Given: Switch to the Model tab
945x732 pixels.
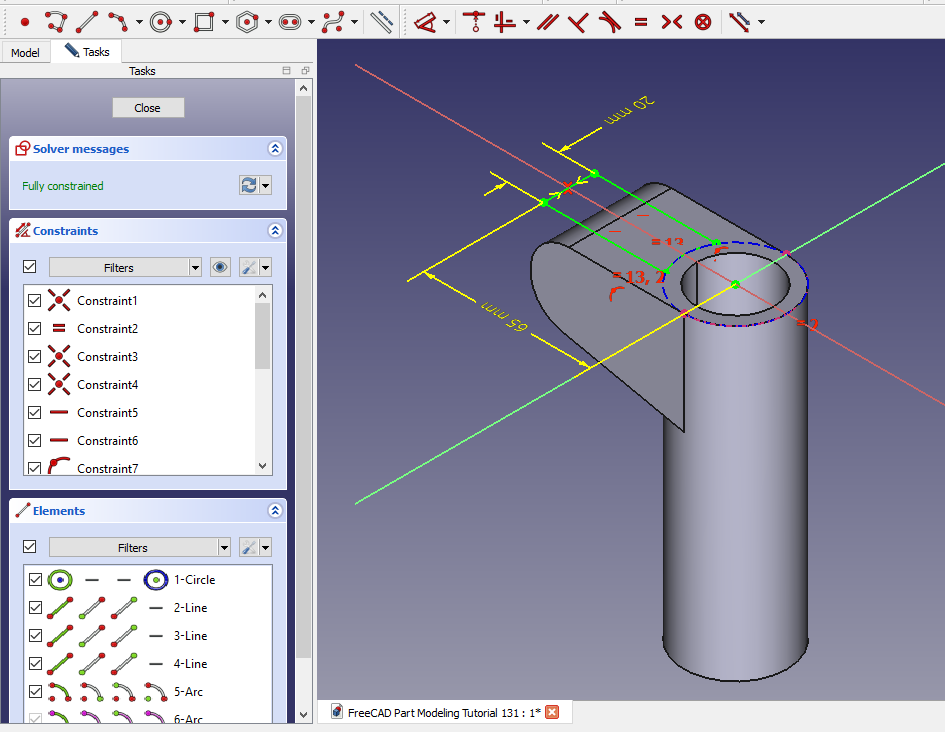Looking at the screenshot, I should 25,52.
